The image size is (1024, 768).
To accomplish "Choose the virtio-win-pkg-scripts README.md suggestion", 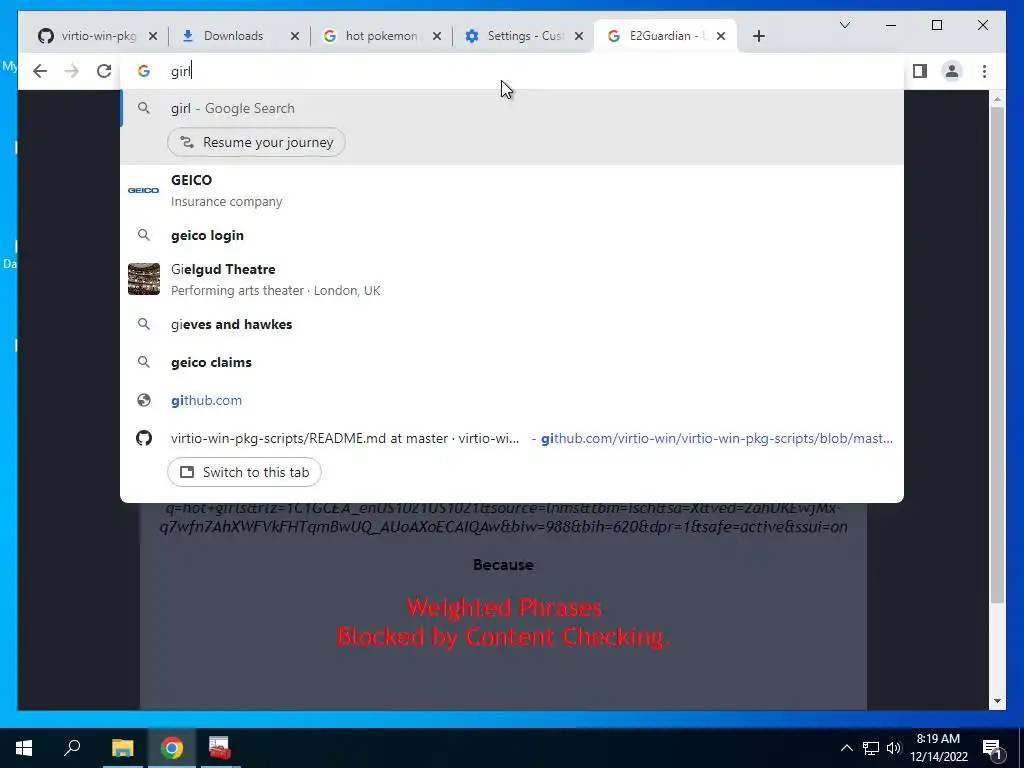I will [512, 438].
